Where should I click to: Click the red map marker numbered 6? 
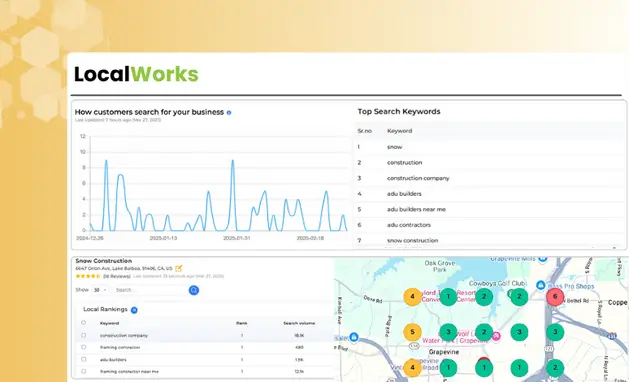555,297
